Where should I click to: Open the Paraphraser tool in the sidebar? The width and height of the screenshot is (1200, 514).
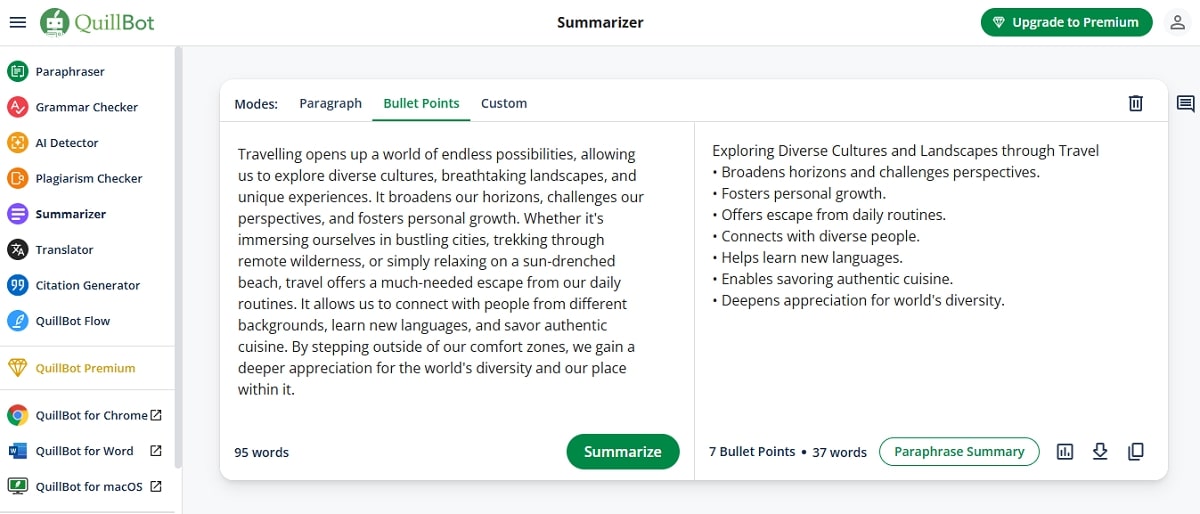(x=70, y=71)
